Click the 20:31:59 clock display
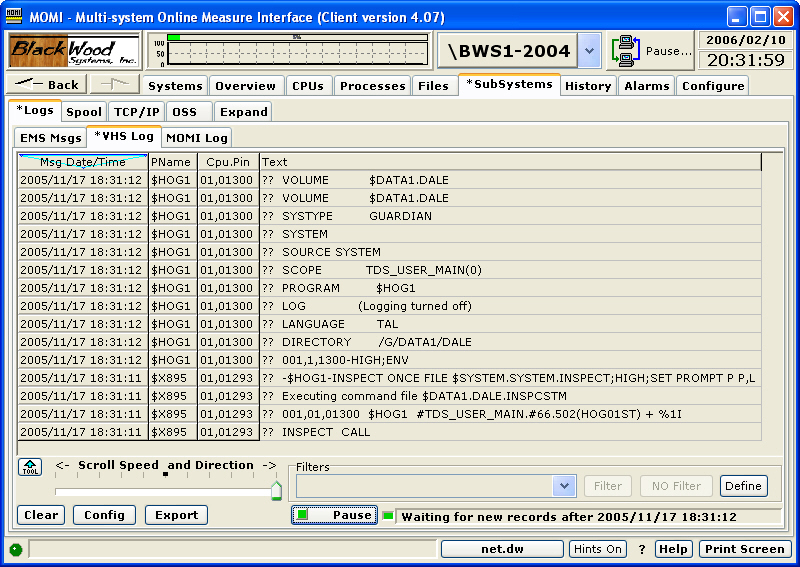The width and height of the screenshot is (800, 567). click(x=745, y=60)
